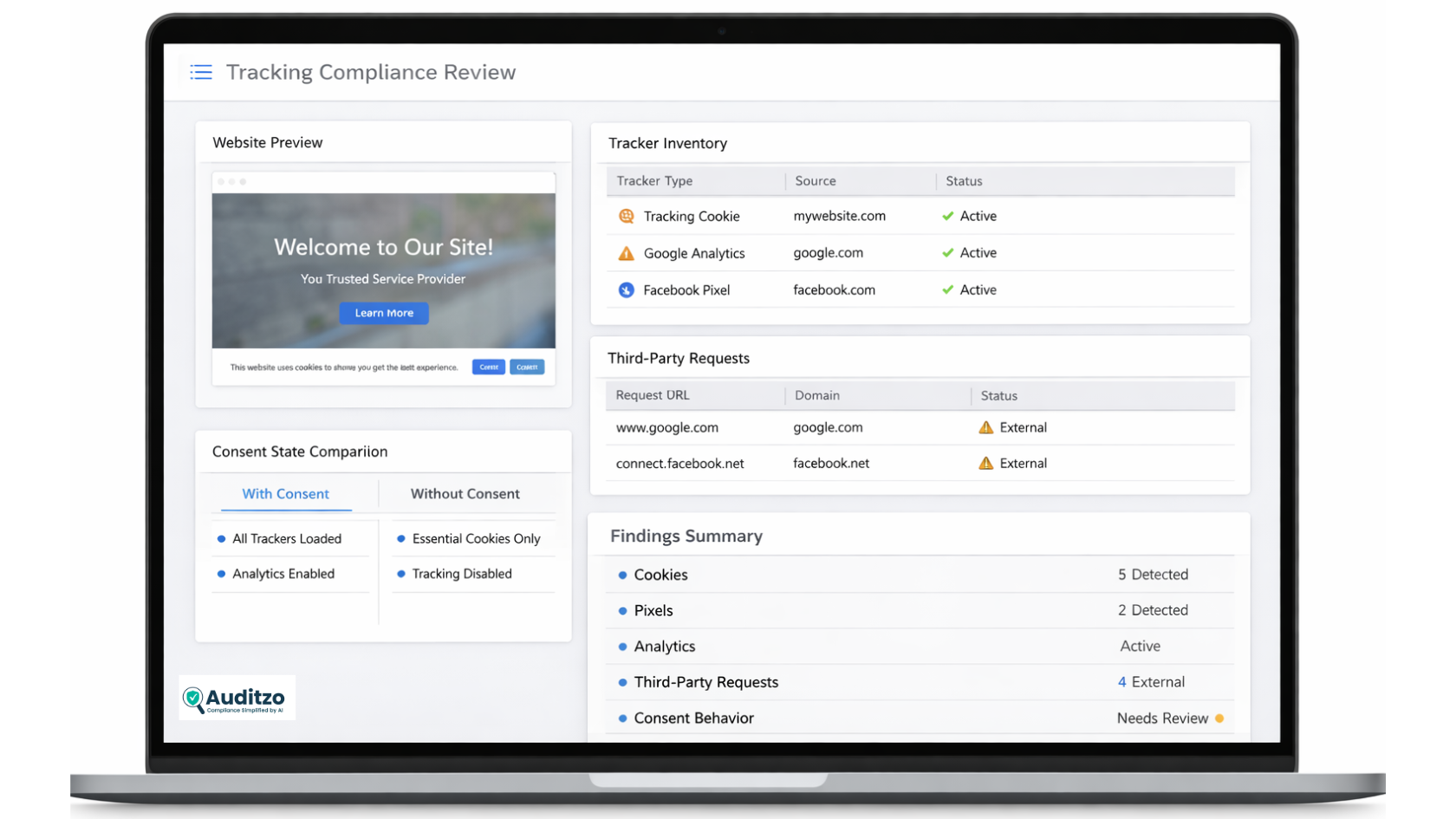
Task: Click the Learn More button
Action: pyautogui.click(x=383, y=313)
